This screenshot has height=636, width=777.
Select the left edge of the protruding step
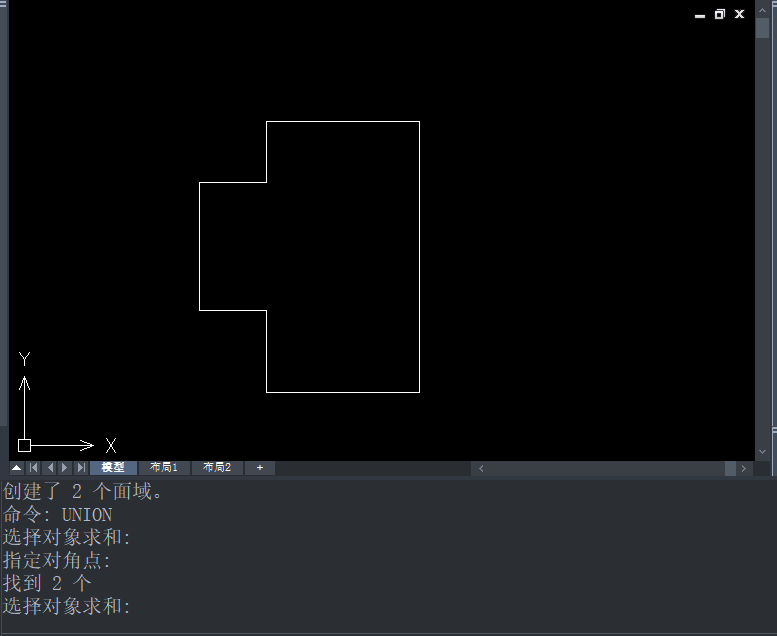click(x=199, y=246)
